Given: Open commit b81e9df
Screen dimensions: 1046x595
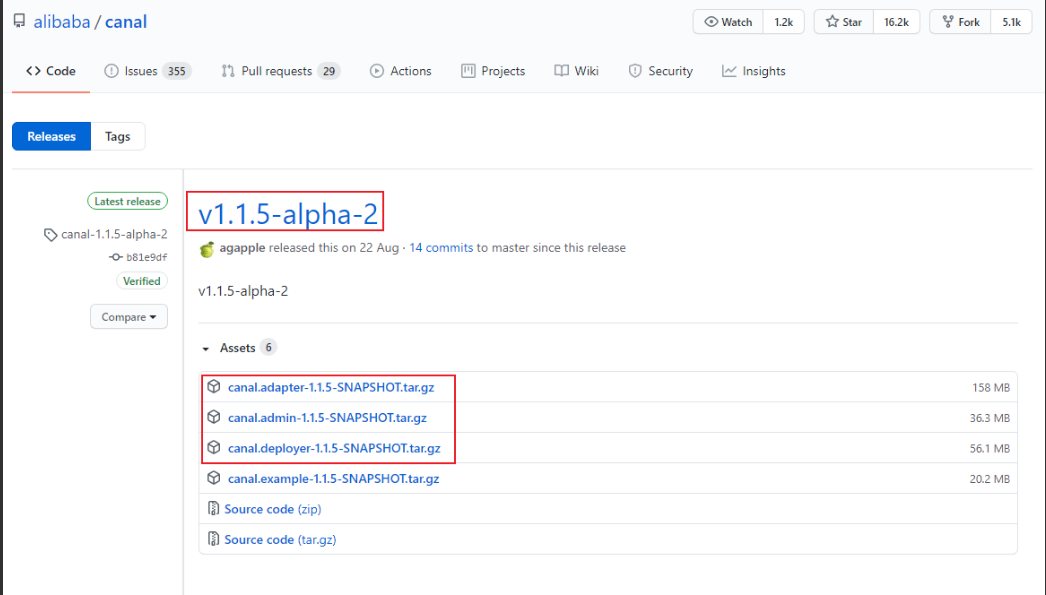Looking at the screenshot, I should (147, 257).
